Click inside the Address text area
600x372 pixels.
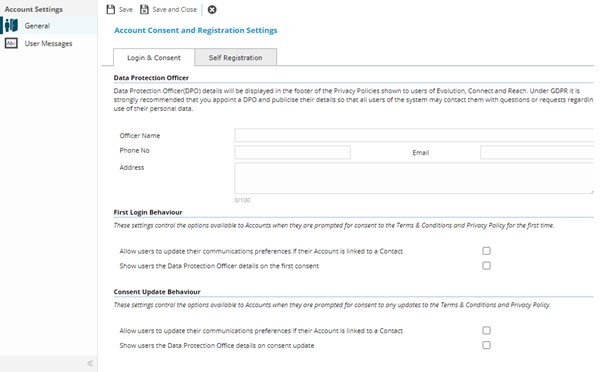click(414, 178)
